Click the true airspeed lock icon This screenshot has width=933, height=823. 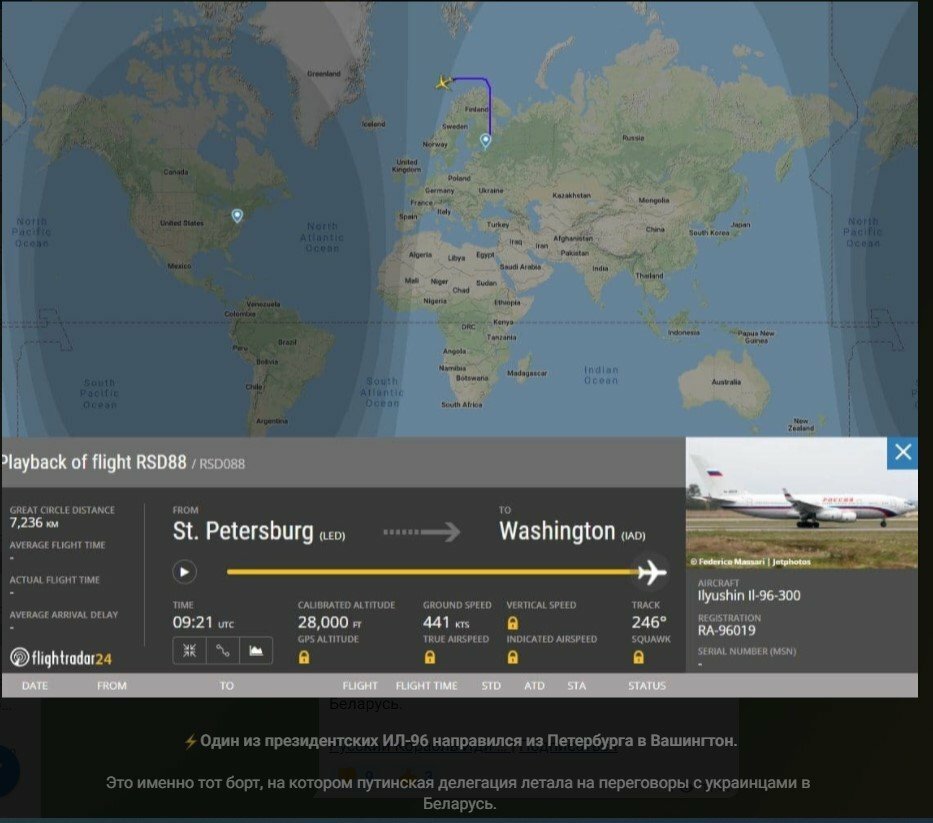pos(430,657)
